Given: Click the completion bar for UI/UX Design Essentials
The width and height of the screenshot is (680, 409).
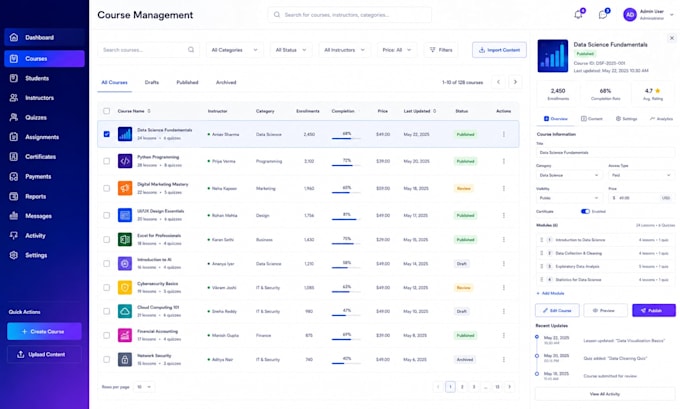Looking at the screenshot, I should point(346,219).
